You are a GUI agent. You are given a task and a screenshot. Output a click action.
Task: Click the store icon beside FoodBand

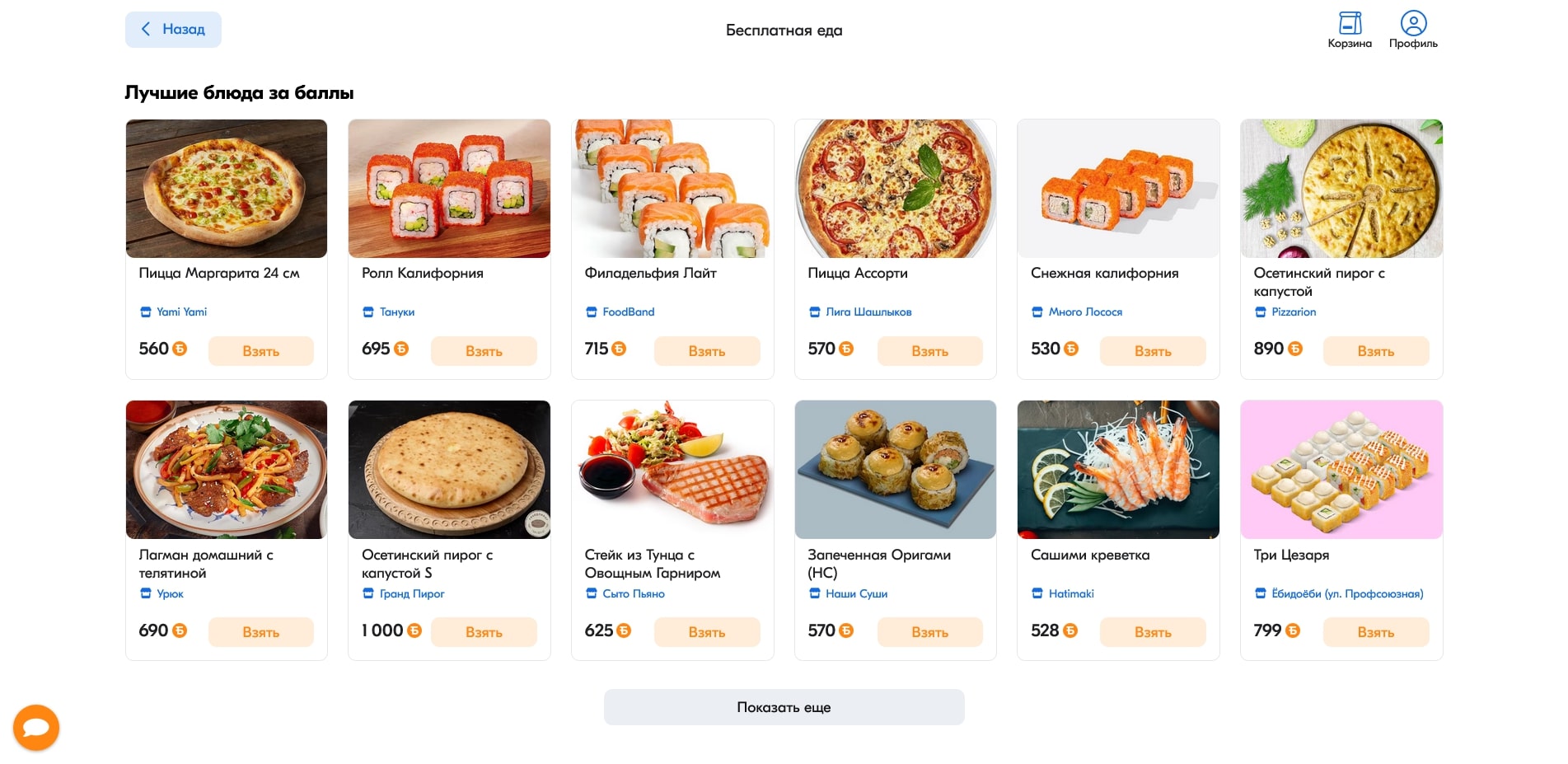[592, 312]
